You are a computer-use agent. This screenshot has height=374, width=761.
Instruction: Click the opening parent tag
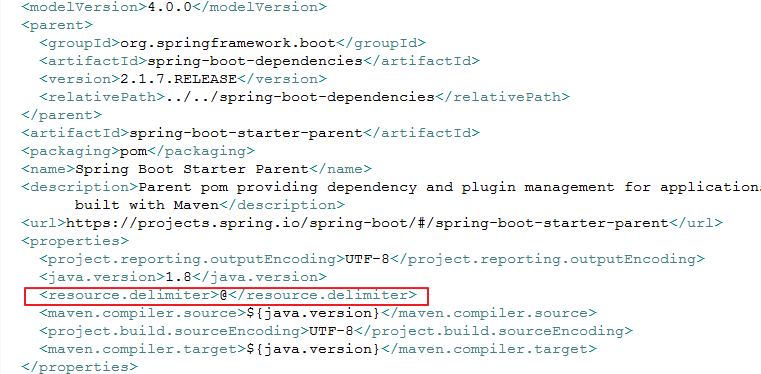tap(57, 25)
